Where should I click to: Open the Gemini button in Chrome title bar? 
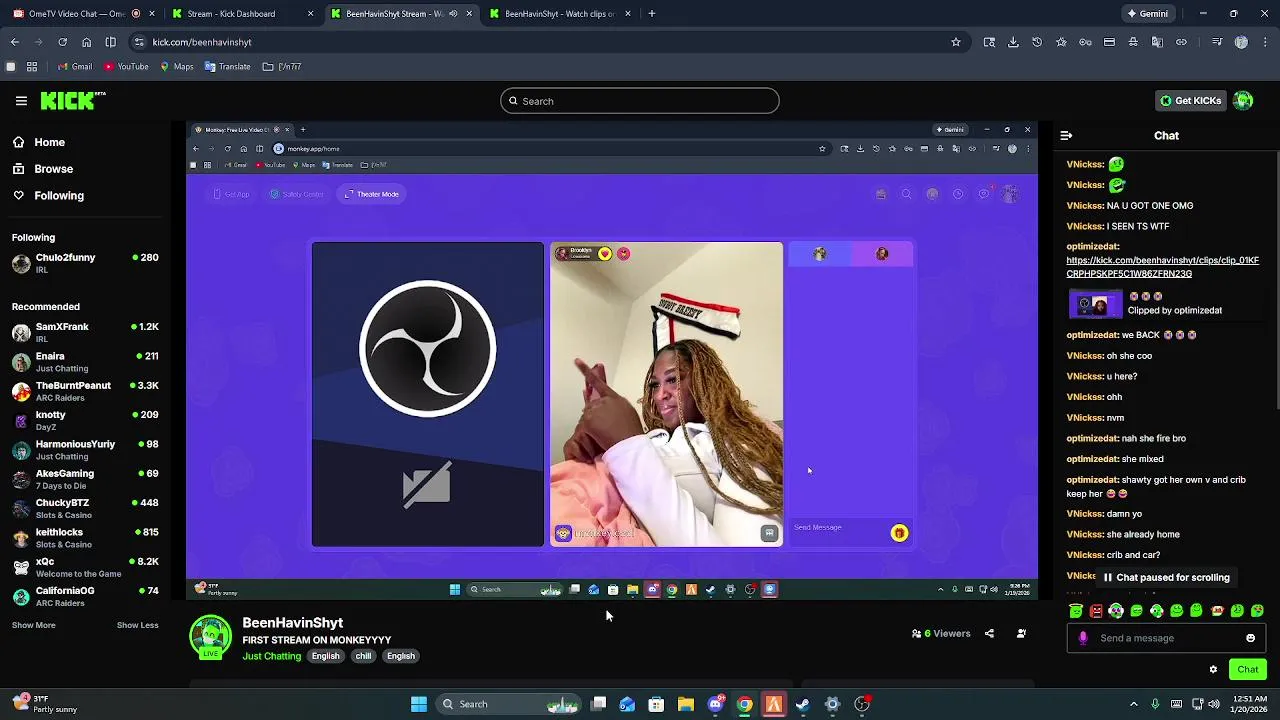[1147, 14]
